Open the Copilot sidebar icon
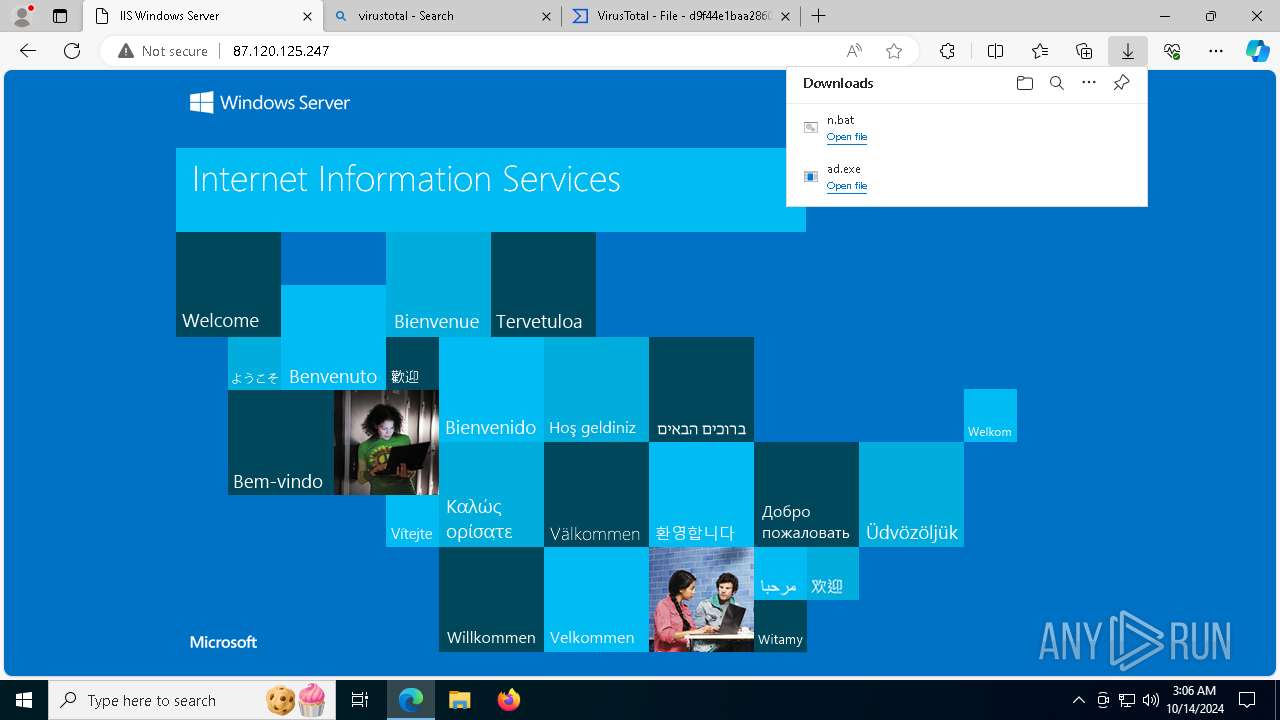The image size is (1280, 720). (x=1257, y=51)
